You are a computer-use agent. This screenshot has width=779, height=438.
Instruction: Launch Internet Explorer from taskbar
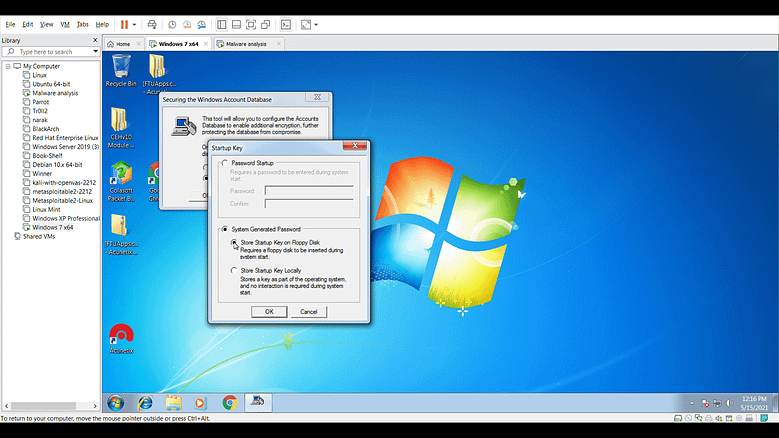[x=145, y=403]
